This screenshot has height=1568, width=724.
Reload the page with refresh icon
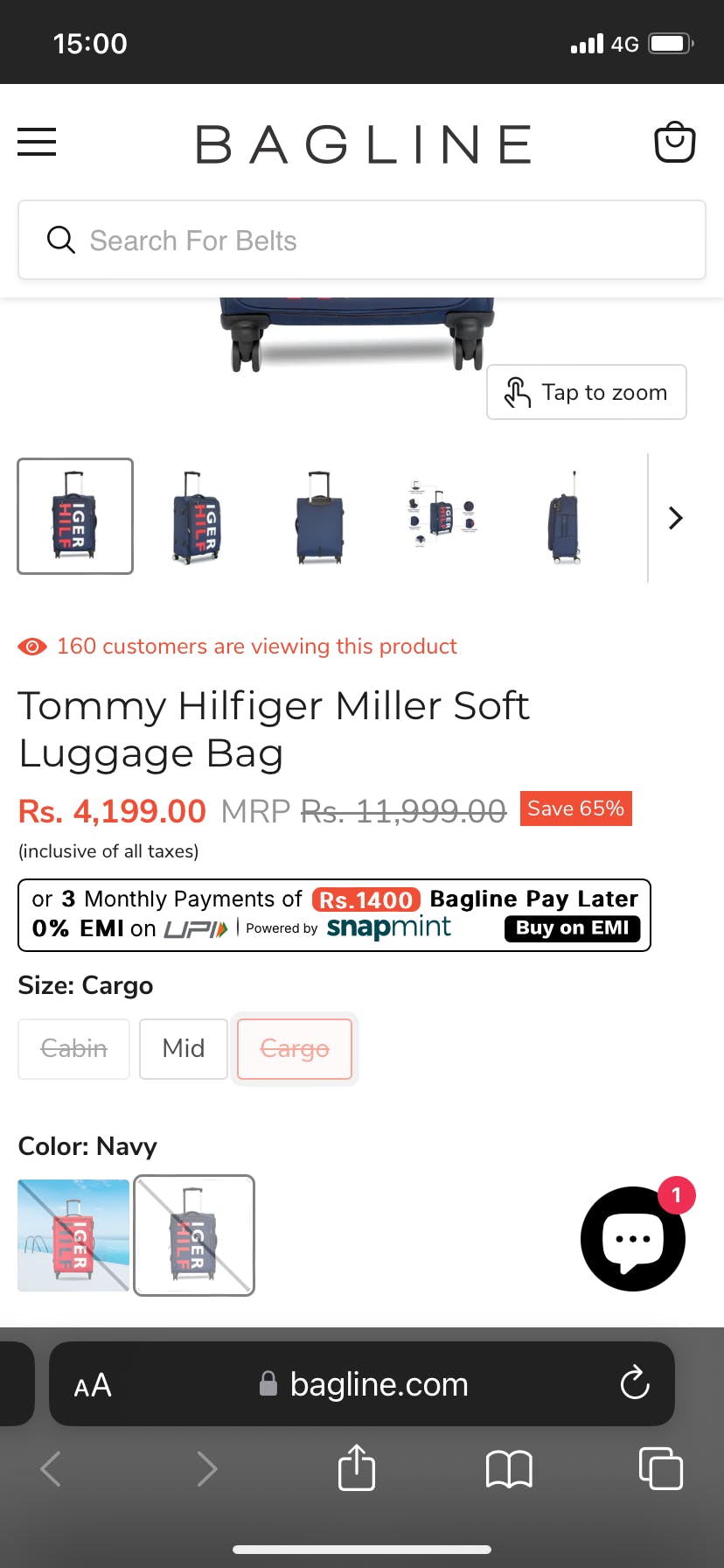[635, 1383]
